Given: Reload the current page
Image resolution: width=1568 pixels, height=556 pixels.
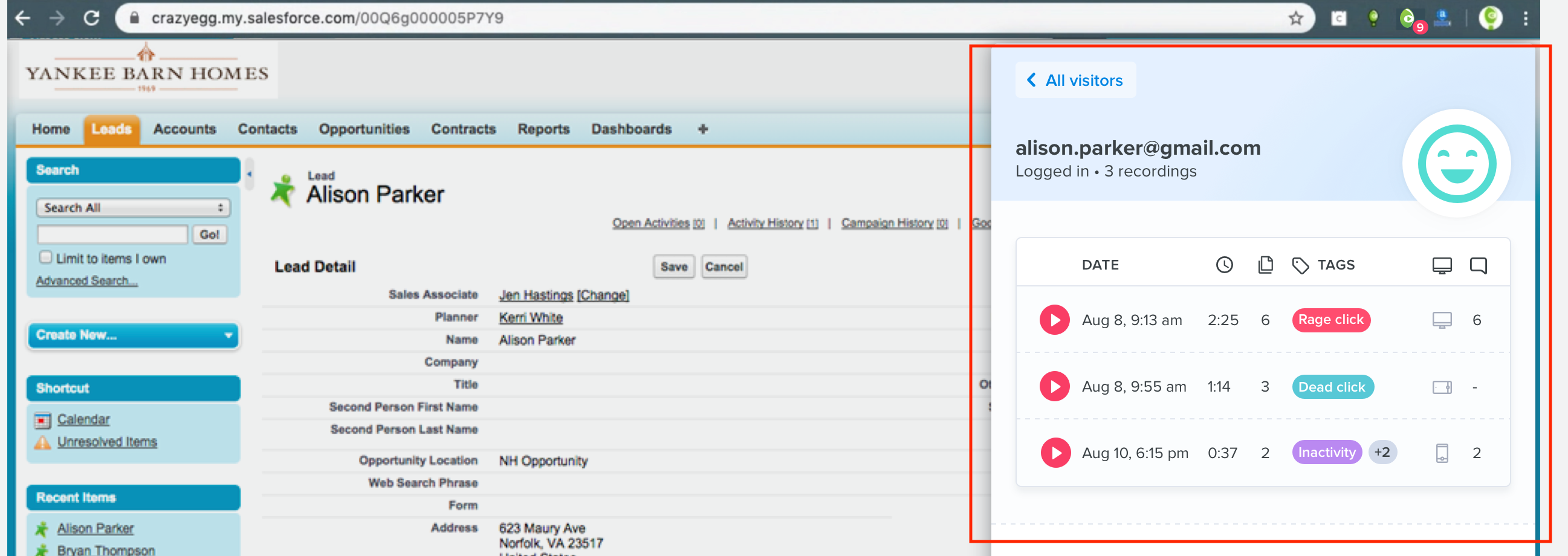Looking at the screenshot, I should (92, 18).
